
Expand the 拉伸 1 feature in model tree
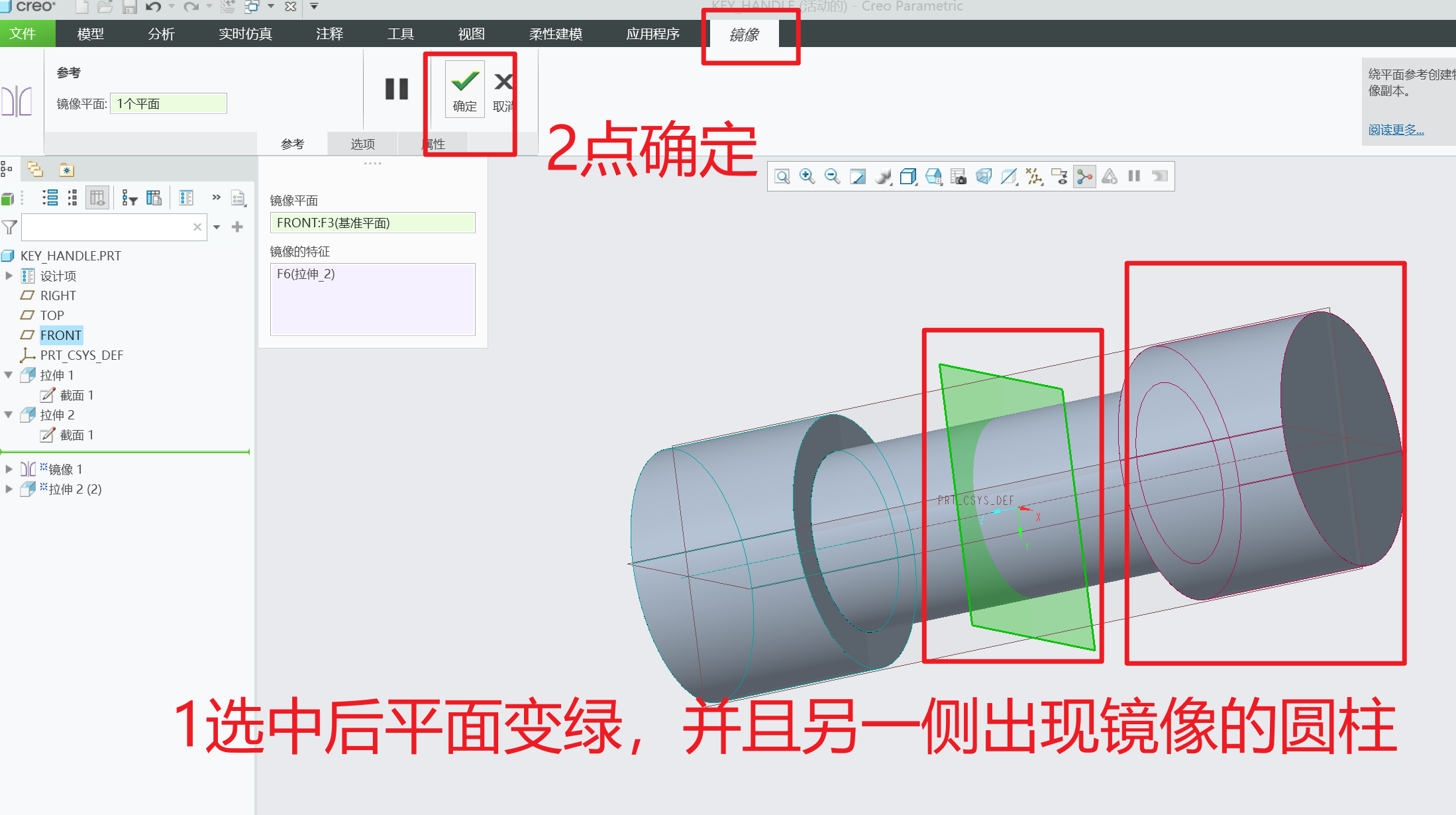point(9,374)
